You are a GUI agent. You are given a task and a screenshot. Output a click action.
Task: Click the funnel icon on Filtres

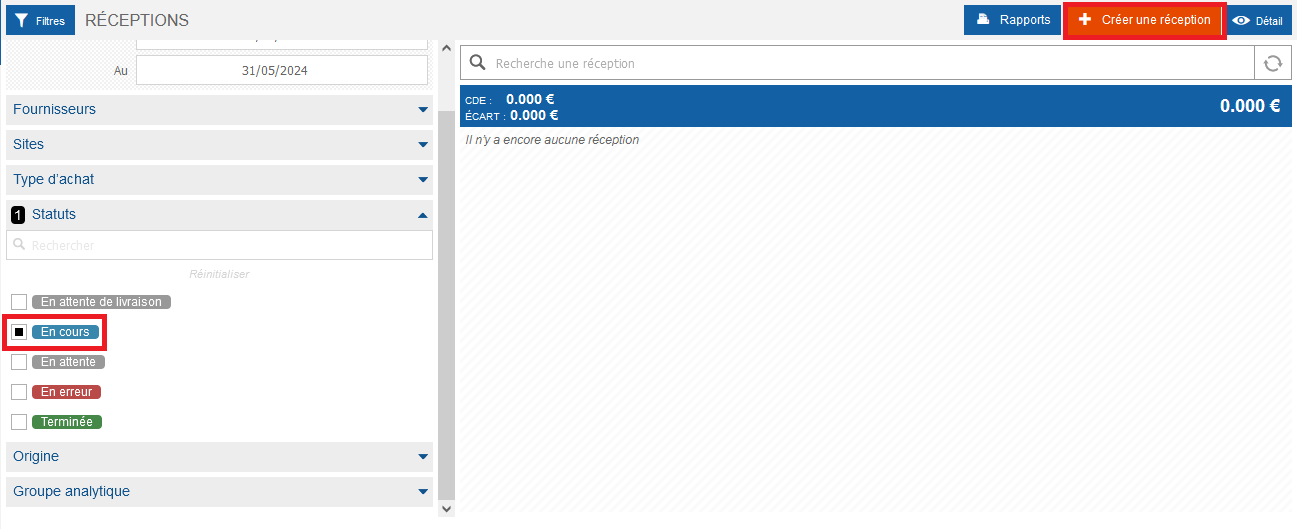click(x=21, y=20)
